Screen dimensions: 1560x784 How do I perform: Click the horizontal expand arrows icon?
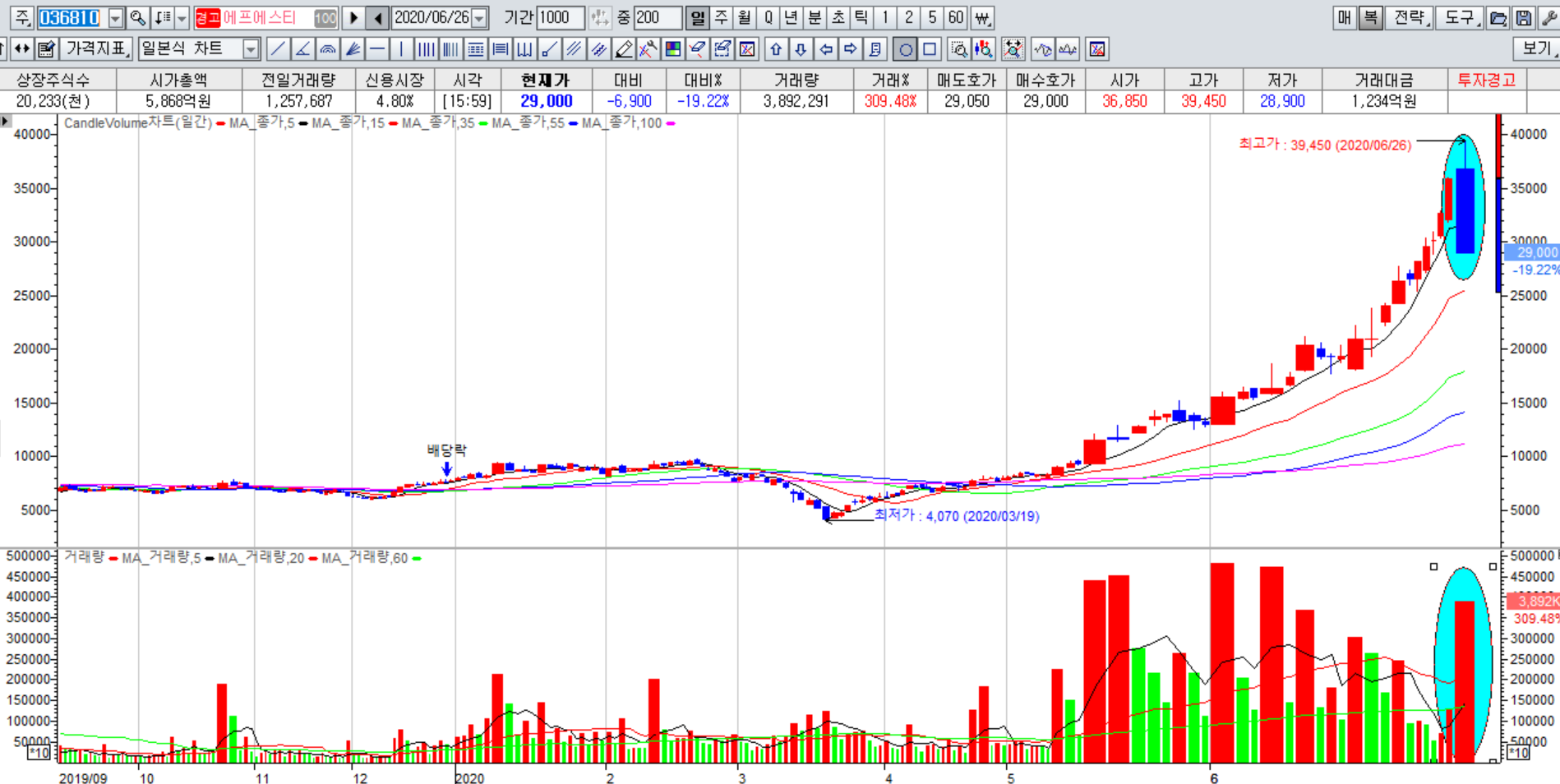point(22,49)
